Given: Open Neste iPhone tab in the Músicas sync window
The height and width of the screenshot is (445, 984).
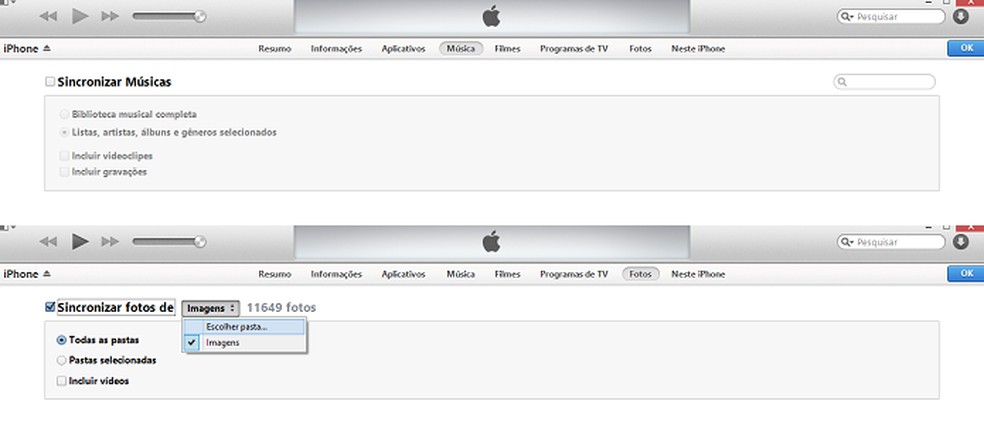Looking at the screenshot, I should [x=698, y=48].
